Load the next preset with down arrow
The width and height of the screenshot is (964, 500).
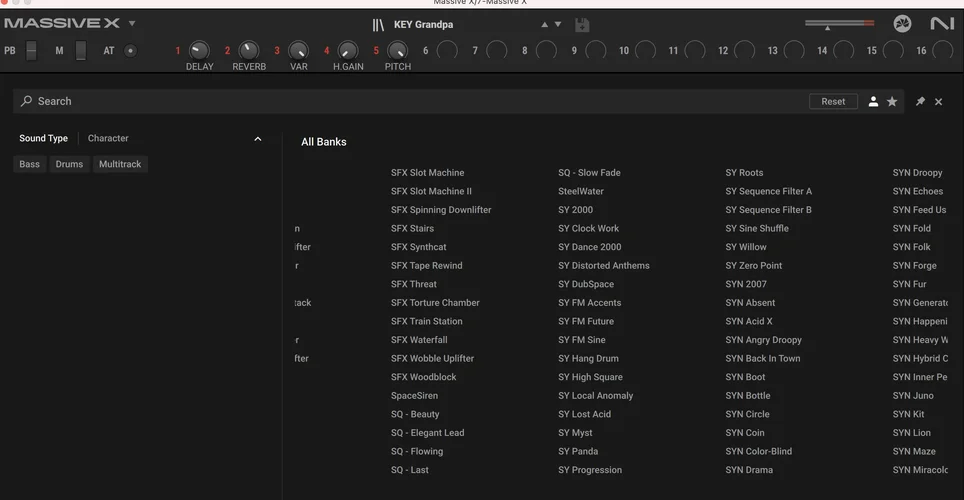click(x=558, y=25)
